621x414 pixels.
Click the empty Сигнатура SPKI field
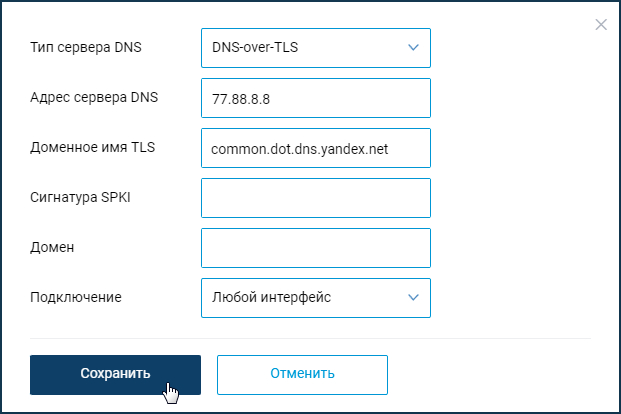(x=315, y=198)
